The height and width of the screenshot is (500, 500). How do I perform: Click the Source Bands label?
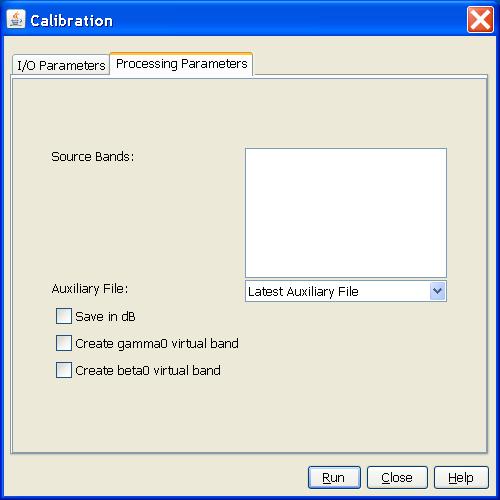[x=93, y=156]
